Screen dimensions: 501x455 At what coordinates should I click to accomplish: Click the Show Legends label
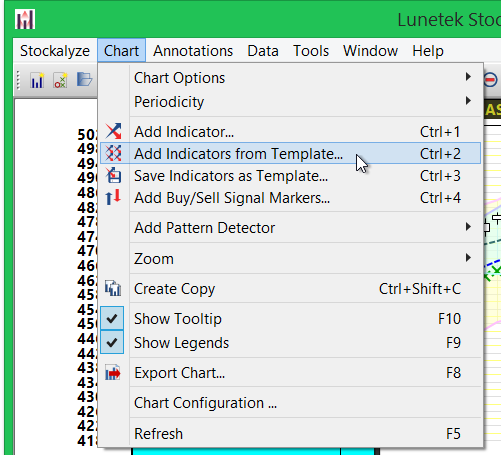[x=181, y=343]
